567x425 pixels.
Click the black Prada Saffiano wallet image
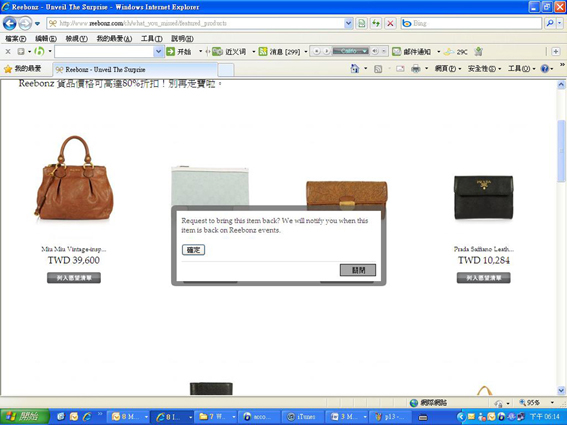483,197
